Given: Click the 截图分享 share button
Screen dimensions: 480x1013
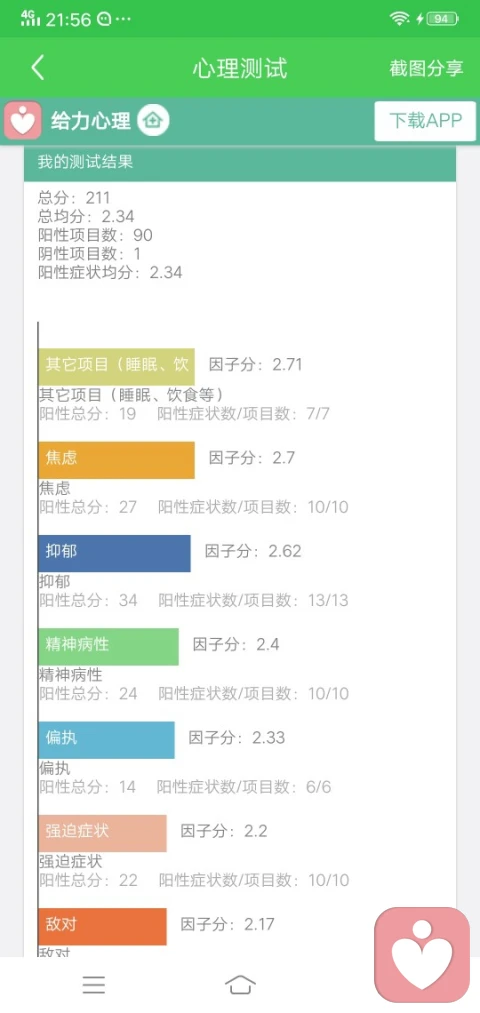Looking at the screenshot, I should 426,68.
